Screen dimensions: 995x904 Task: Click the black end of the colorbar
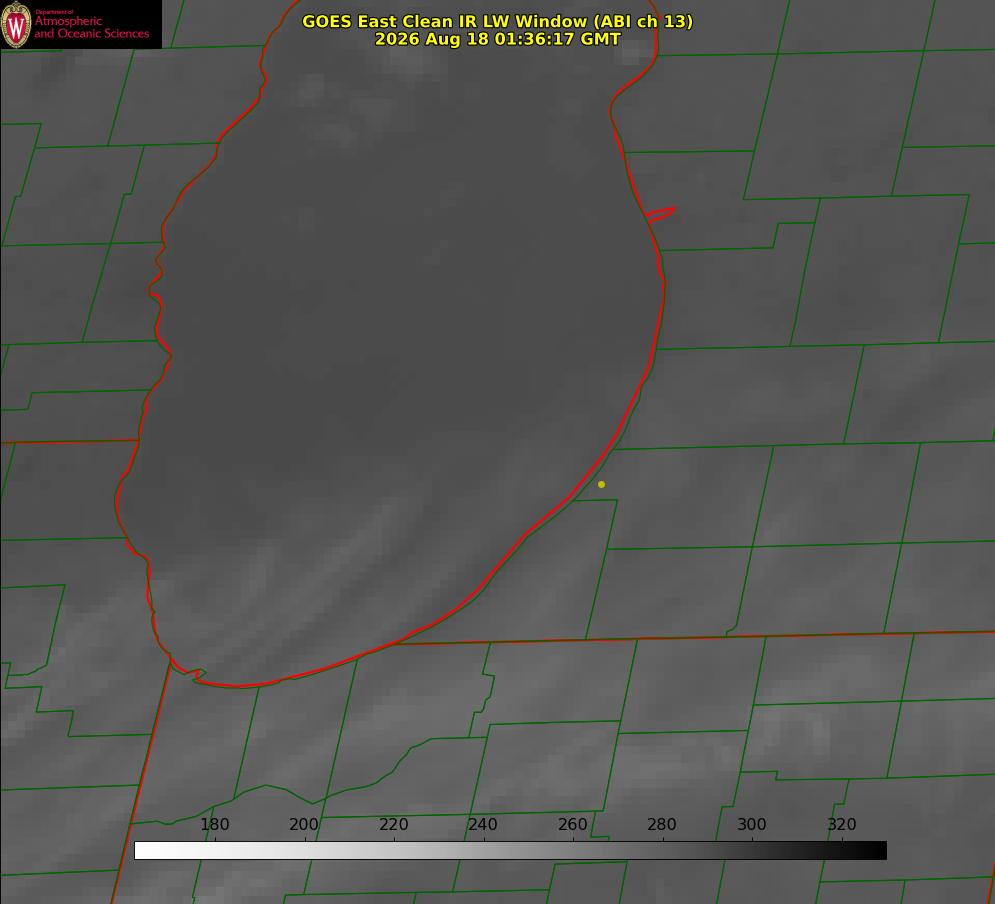879,851
